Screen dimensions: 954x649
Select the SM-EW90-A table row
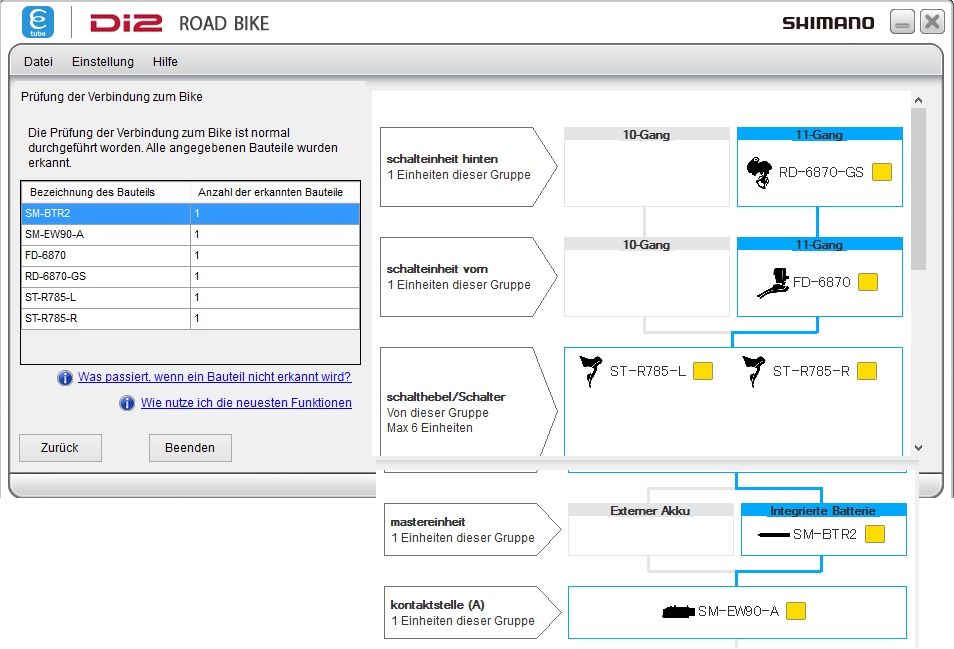[190, 235]
